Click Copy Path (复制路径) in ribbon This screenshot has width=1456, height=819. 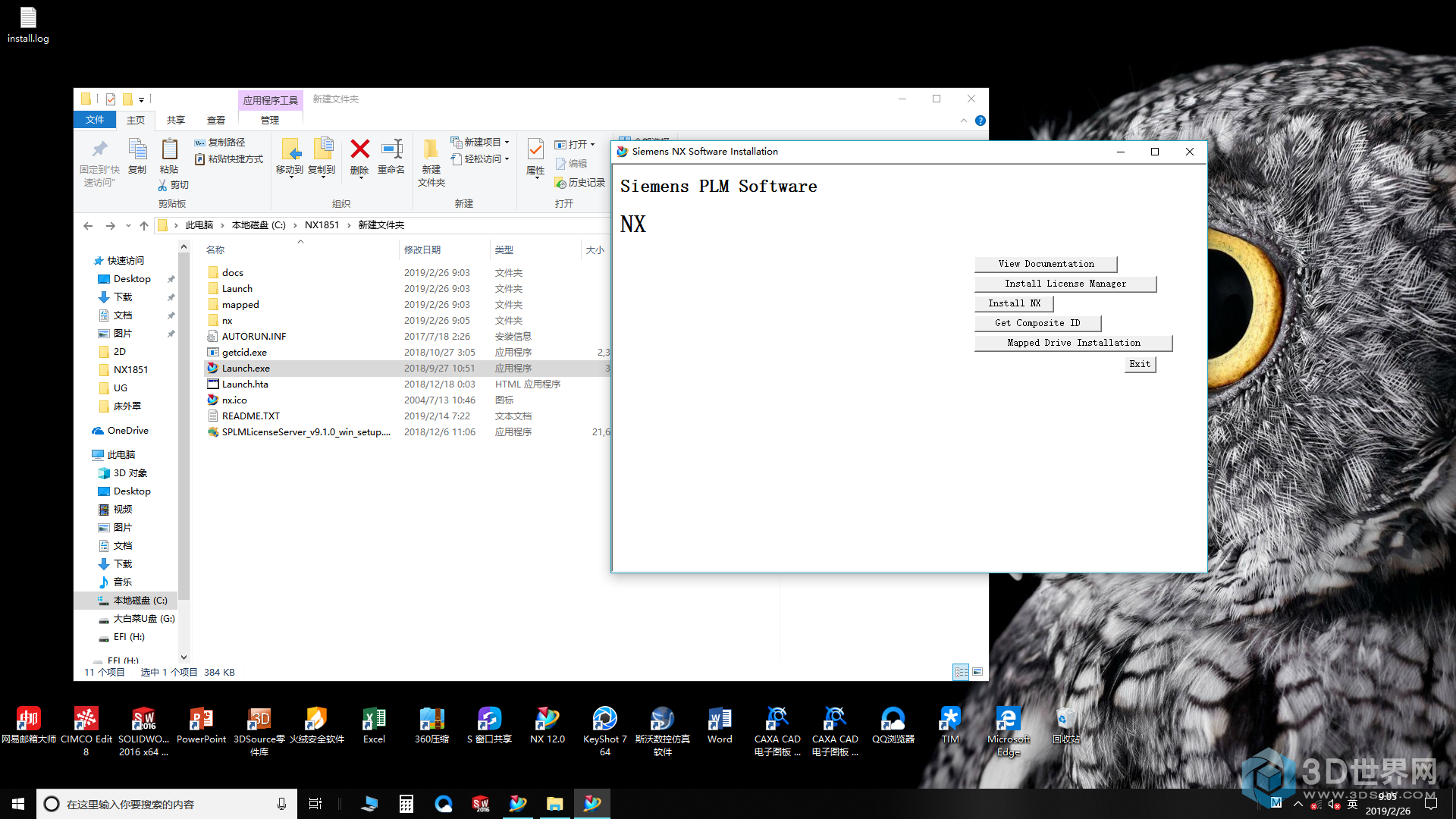(220, 143)
